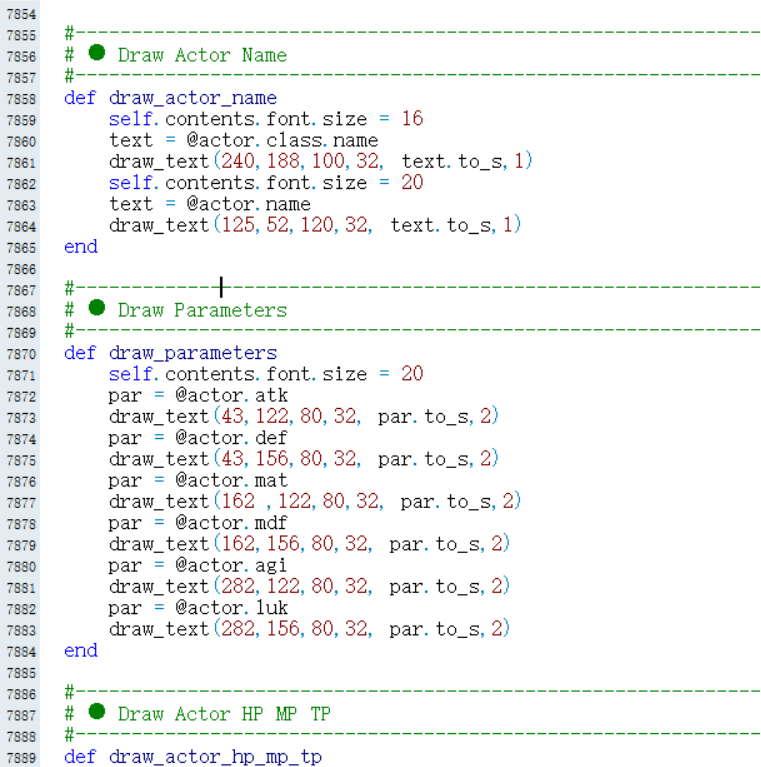761x767 pixels.
Task: Click line number 7870 in the gutter
Action: [22, 354]
